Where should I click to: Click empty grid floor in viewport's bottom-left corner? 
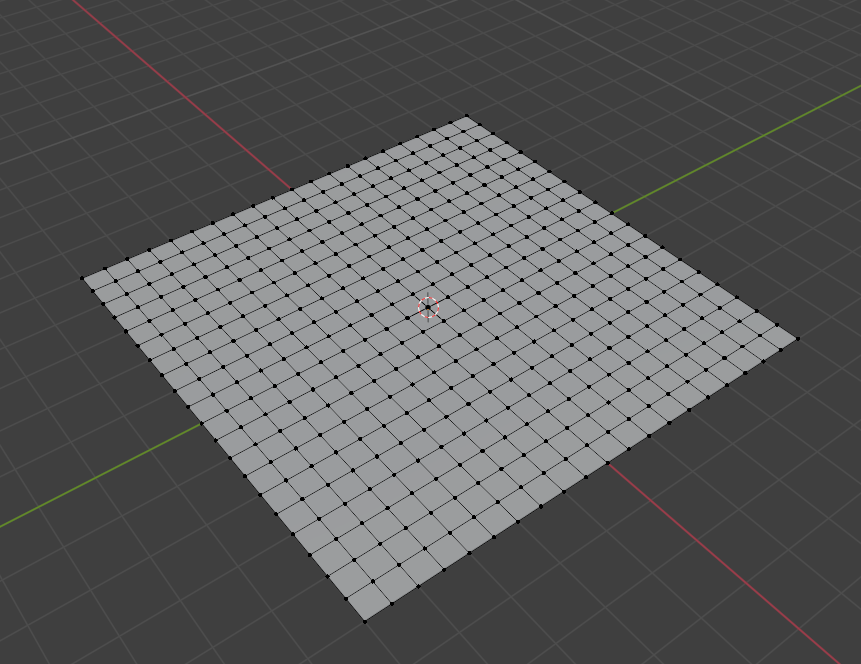point(60,620)
